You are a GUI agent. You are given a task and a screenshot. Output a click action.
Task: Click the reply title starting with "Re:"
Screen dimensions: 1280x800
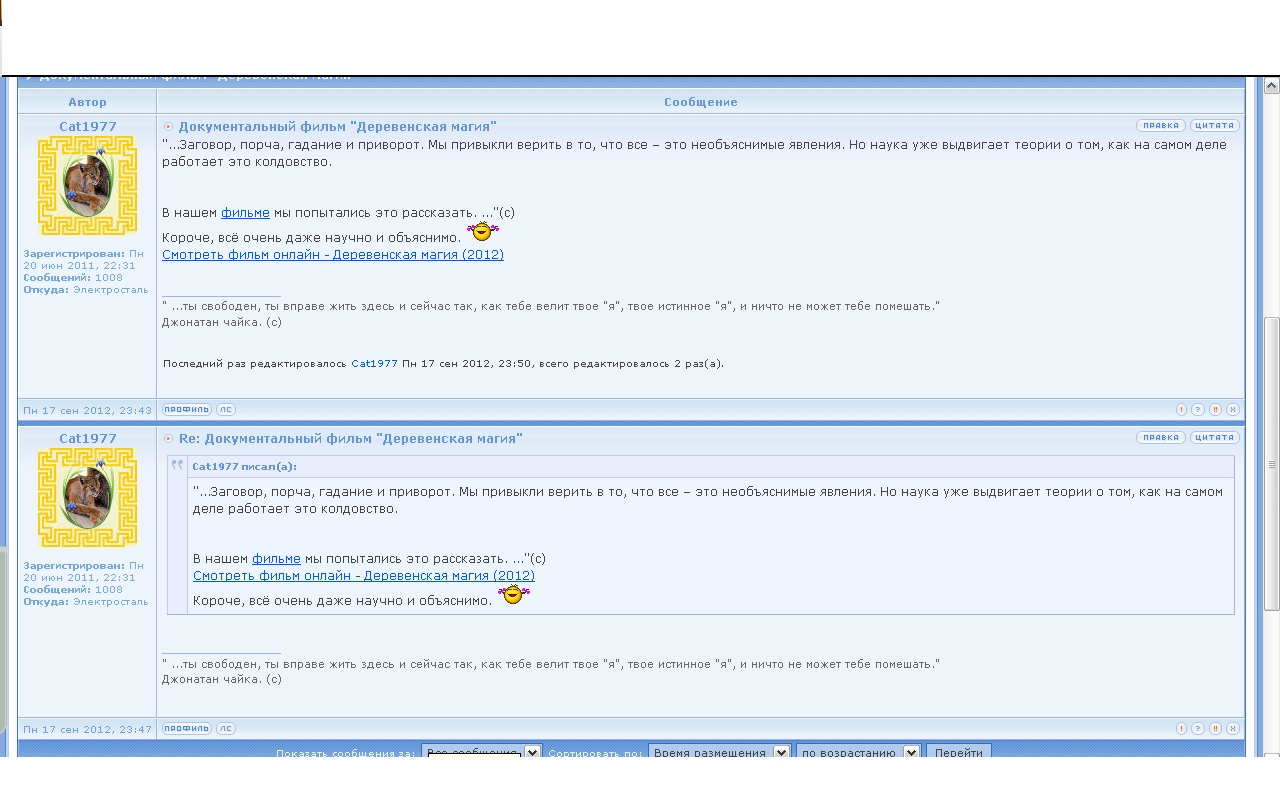351,439
